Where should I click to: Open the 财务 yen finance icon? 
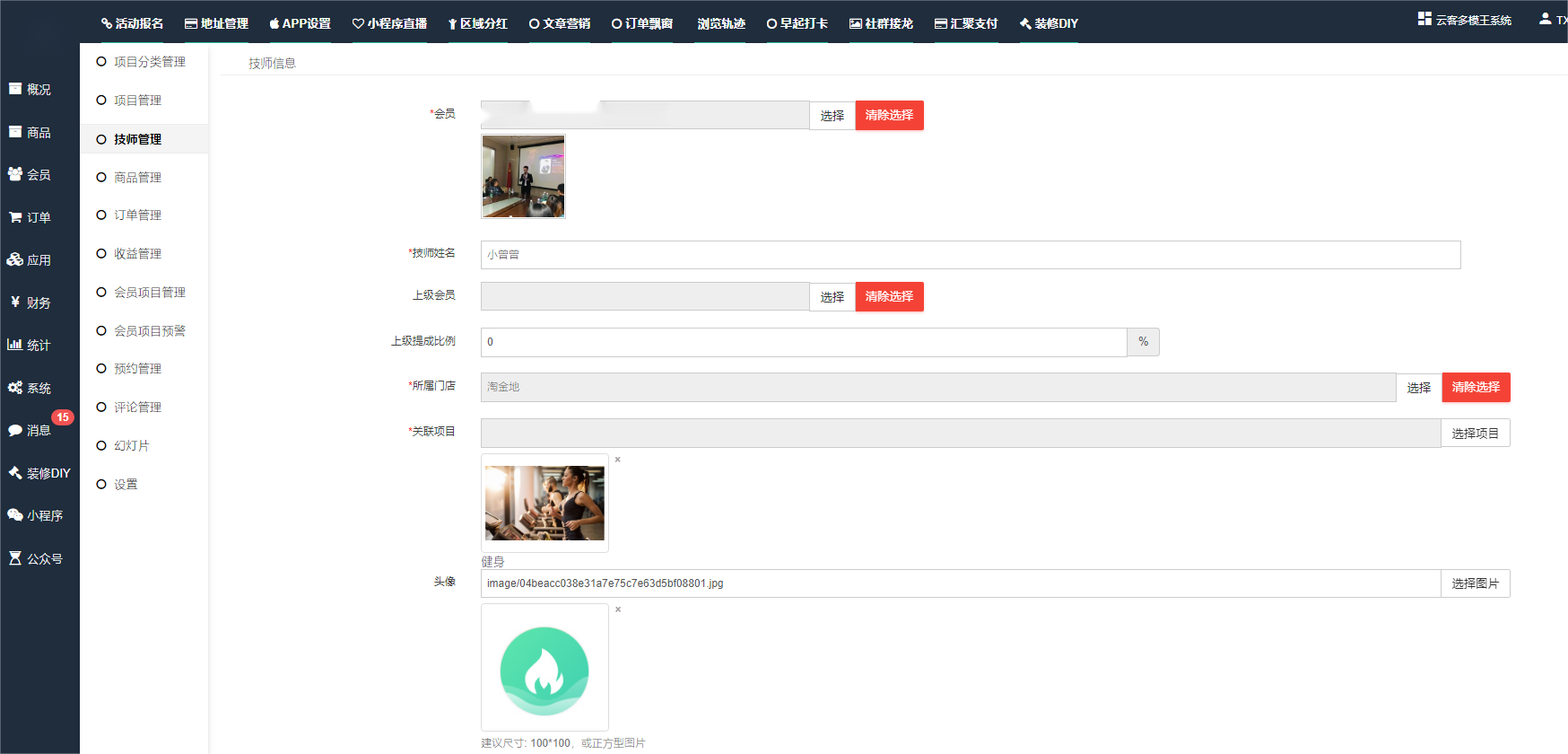point(15,302)
